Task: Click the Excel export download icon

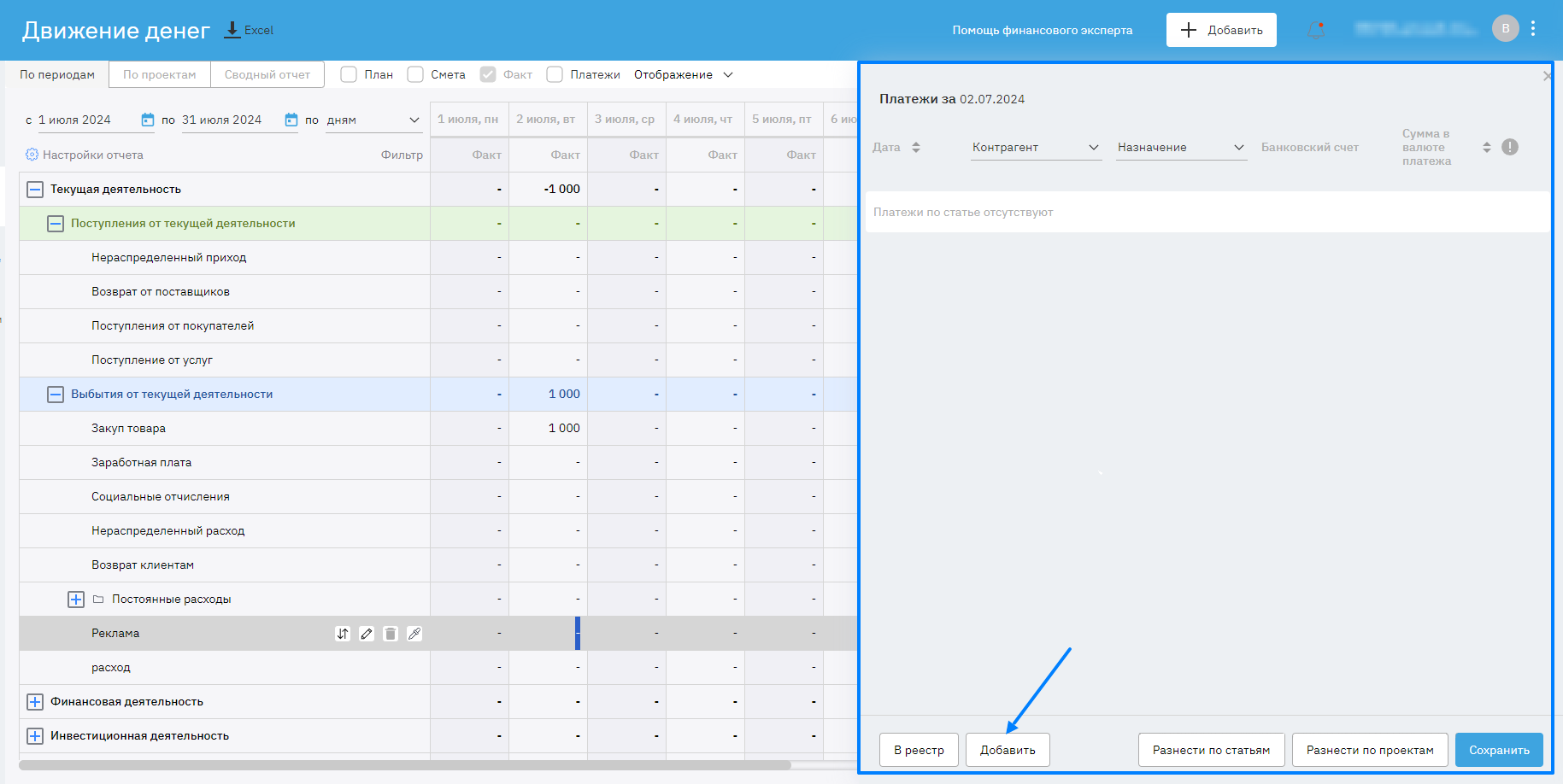Action: coord(232,30)
